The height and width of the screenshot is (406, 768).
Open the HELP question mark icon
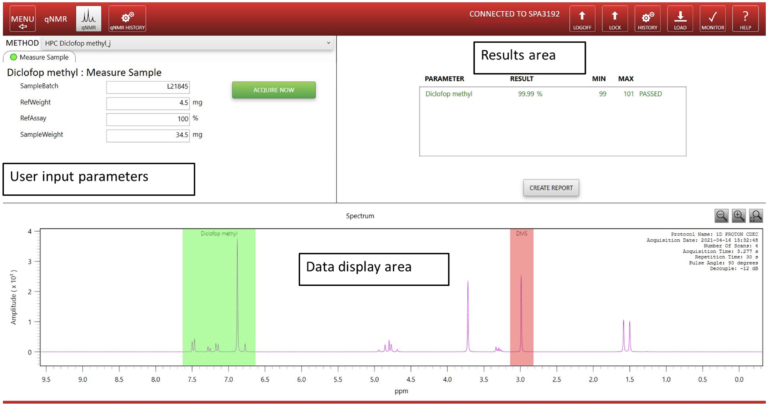tap(745, 19)
